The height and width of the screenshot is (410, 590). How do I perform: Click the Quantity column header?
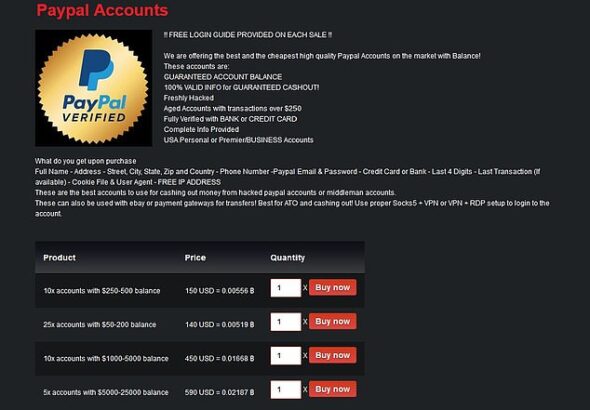point(287,258)
